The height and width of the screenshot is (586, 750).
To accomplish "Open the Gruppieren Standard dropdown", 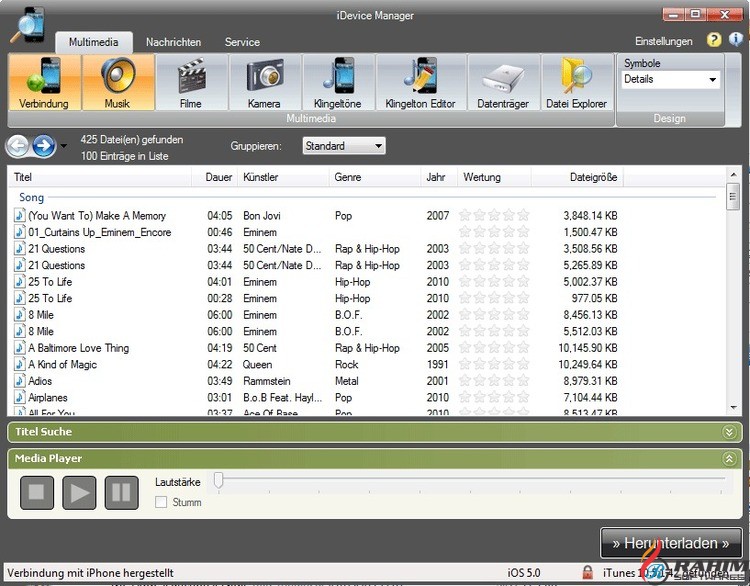I will click(343, 146).
